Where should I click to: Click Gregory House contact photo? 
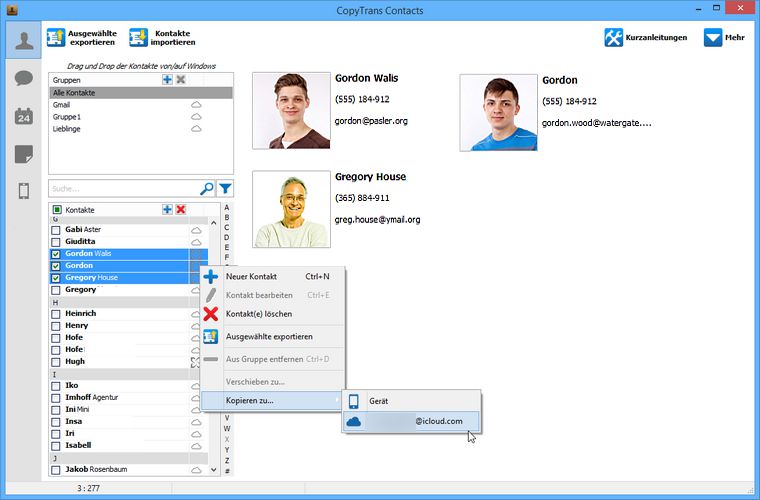point(291,209)
